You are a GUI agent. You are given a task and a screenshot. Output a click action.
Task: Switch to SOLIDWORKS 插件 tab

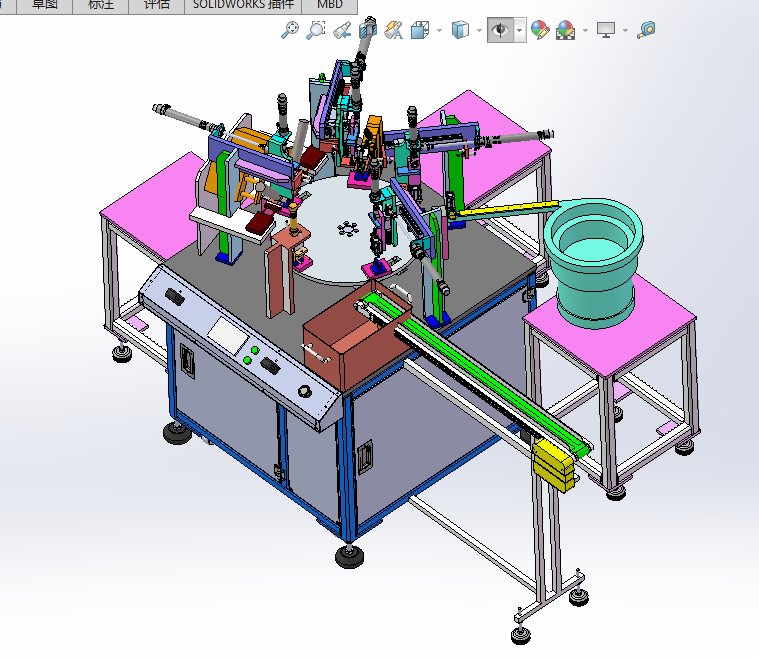(243, 5)
